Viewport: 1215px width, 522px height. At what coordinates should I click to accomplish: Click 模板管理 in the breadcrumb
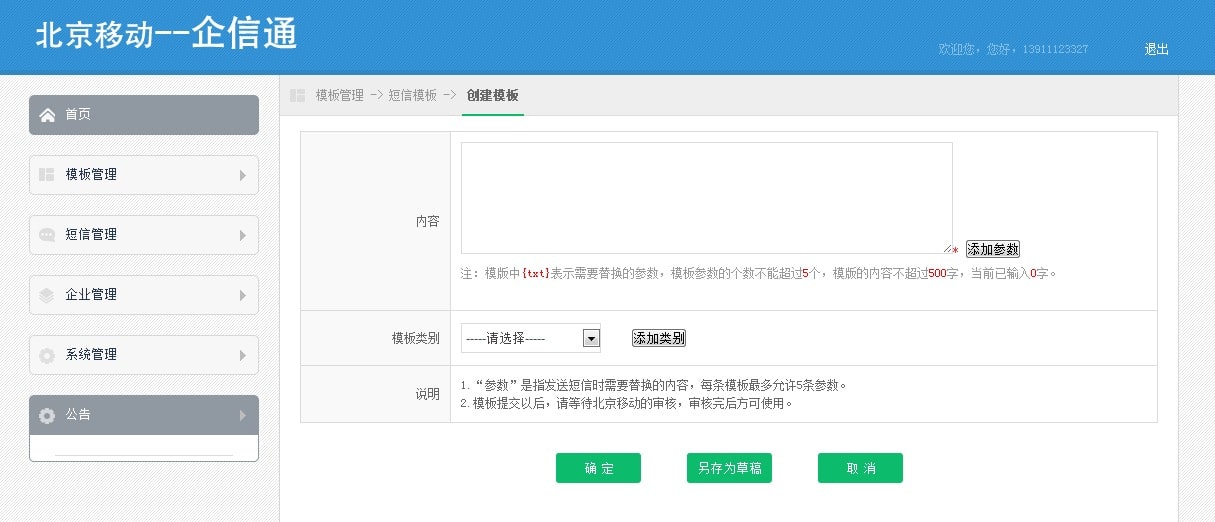click(340, 96)
